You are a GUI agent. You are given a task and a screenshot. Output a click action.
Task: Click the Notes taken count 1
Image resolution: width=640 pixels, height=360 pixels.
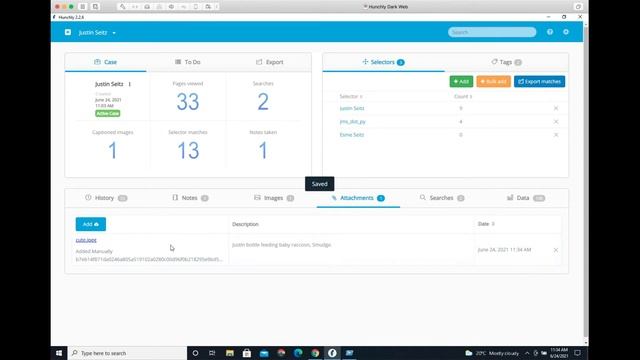[x=263, y=151]
